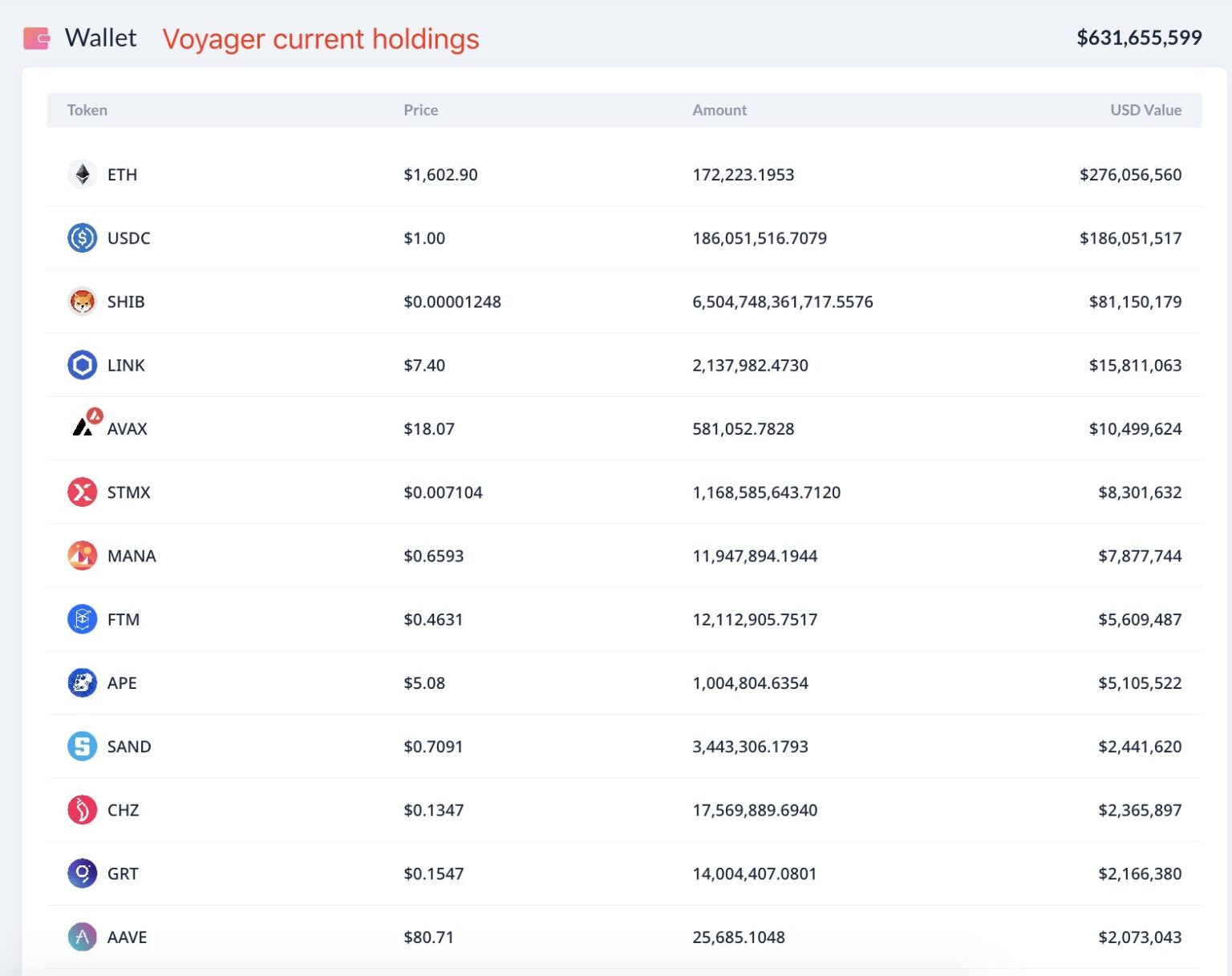This screenshot has width=1232, height=976.
Task: Click the SAND token icon
Action: coord(82,747)
